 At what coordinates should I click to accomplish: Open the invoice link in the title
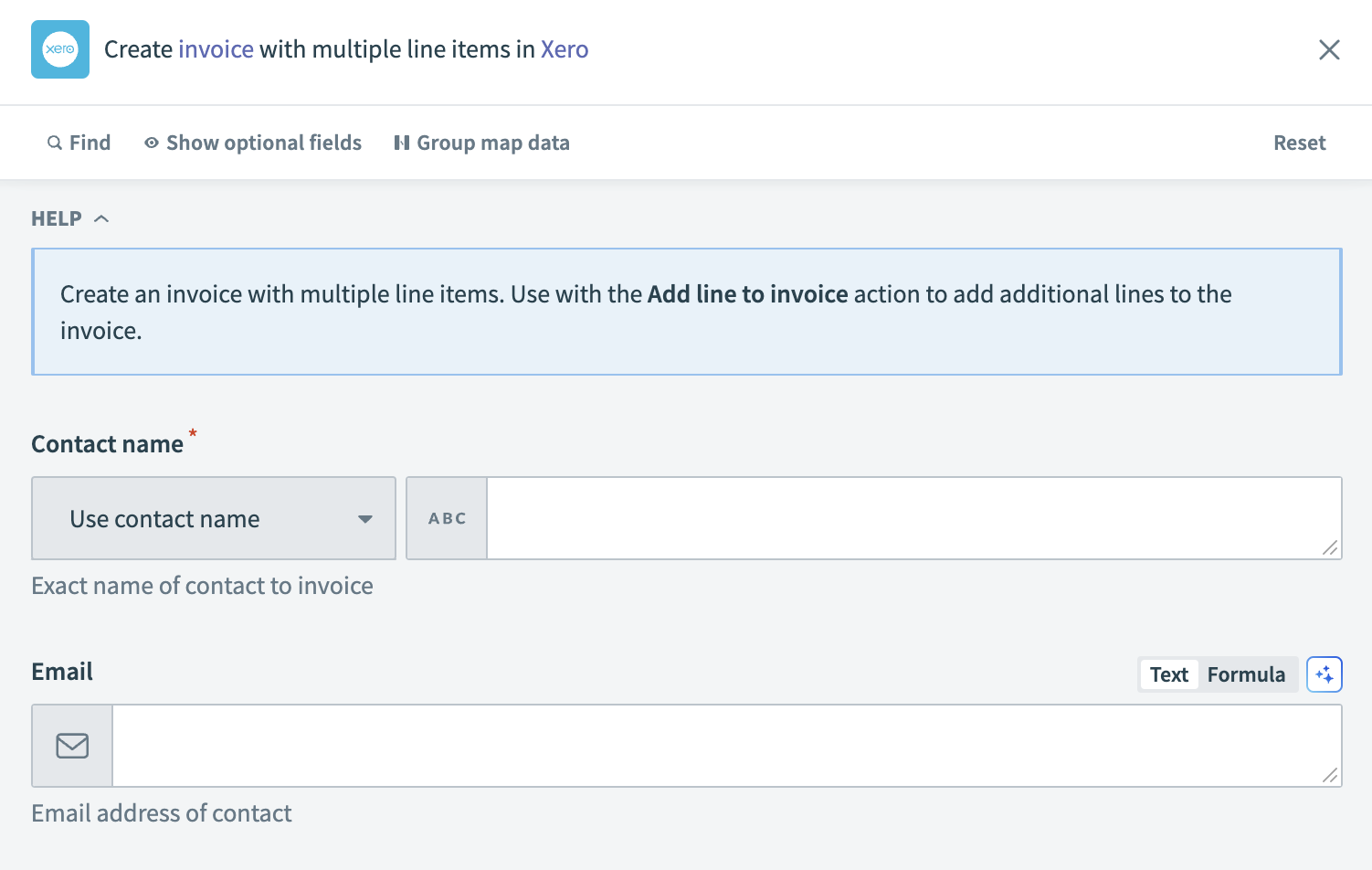tap(216, 49)
